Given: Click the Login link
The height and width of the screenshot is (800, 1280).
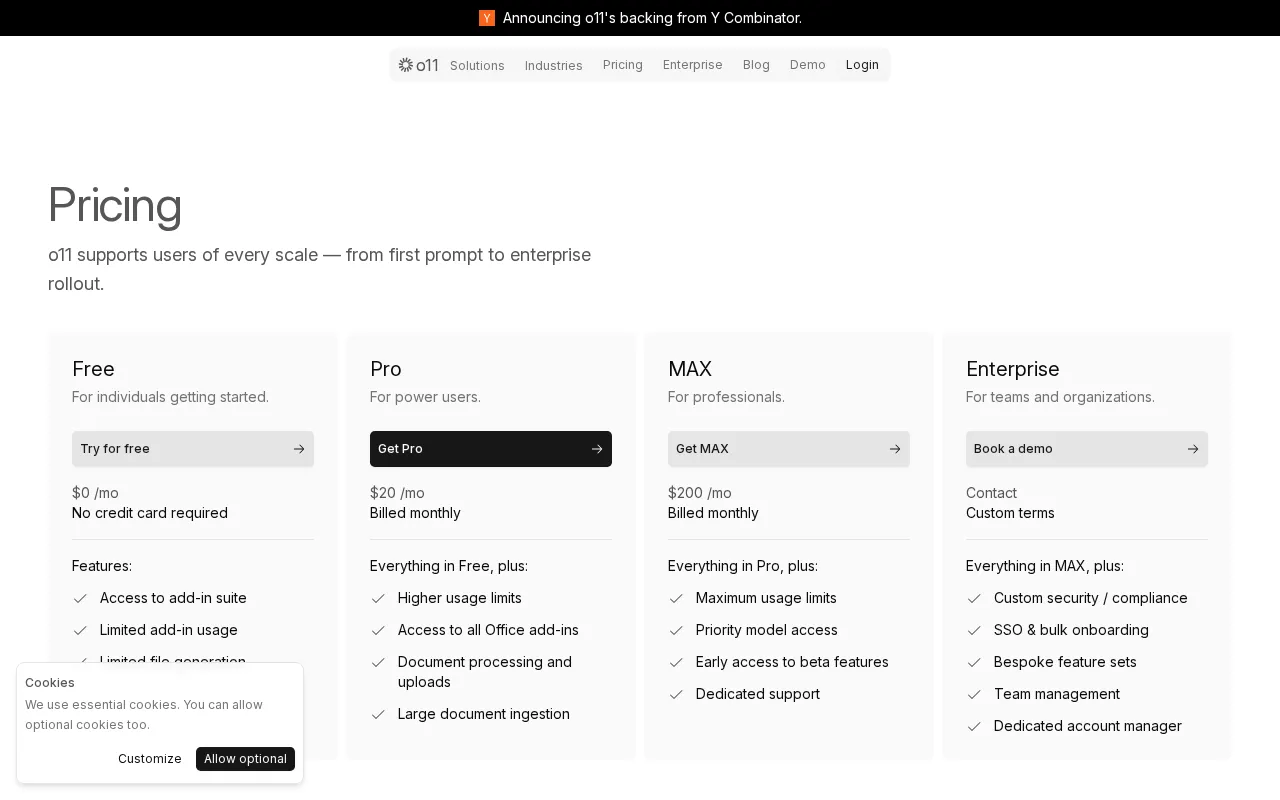Looking at the screenshot, I should (862, 65).
